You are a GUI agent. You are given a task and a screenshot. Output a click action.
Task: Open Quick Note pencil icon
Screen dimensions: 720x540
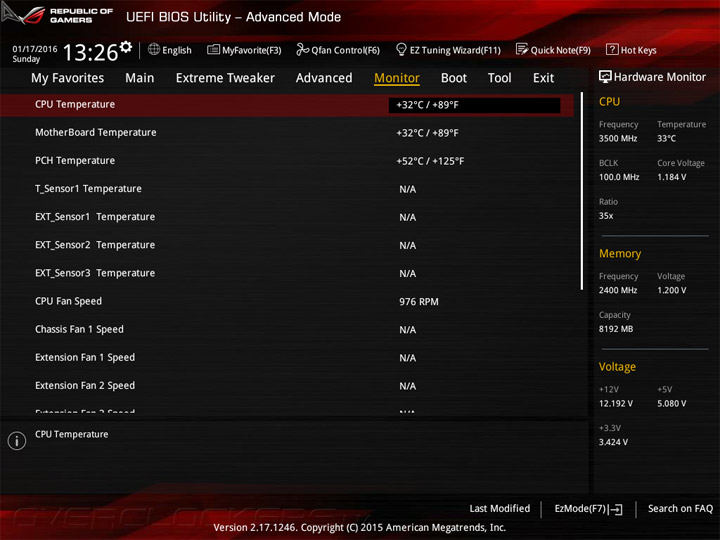pos(522,49)
